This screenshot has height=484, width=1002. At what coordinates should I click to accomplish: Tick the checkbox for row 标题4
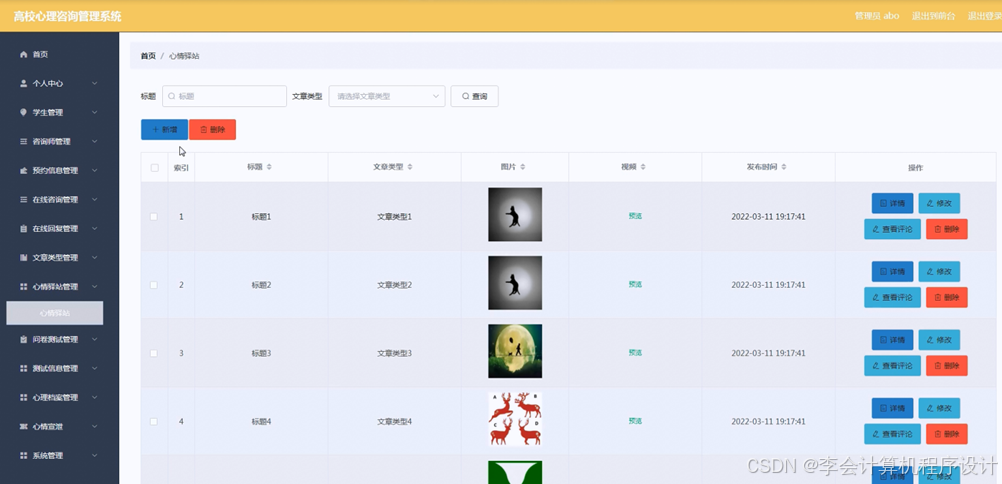coord(154,421)
